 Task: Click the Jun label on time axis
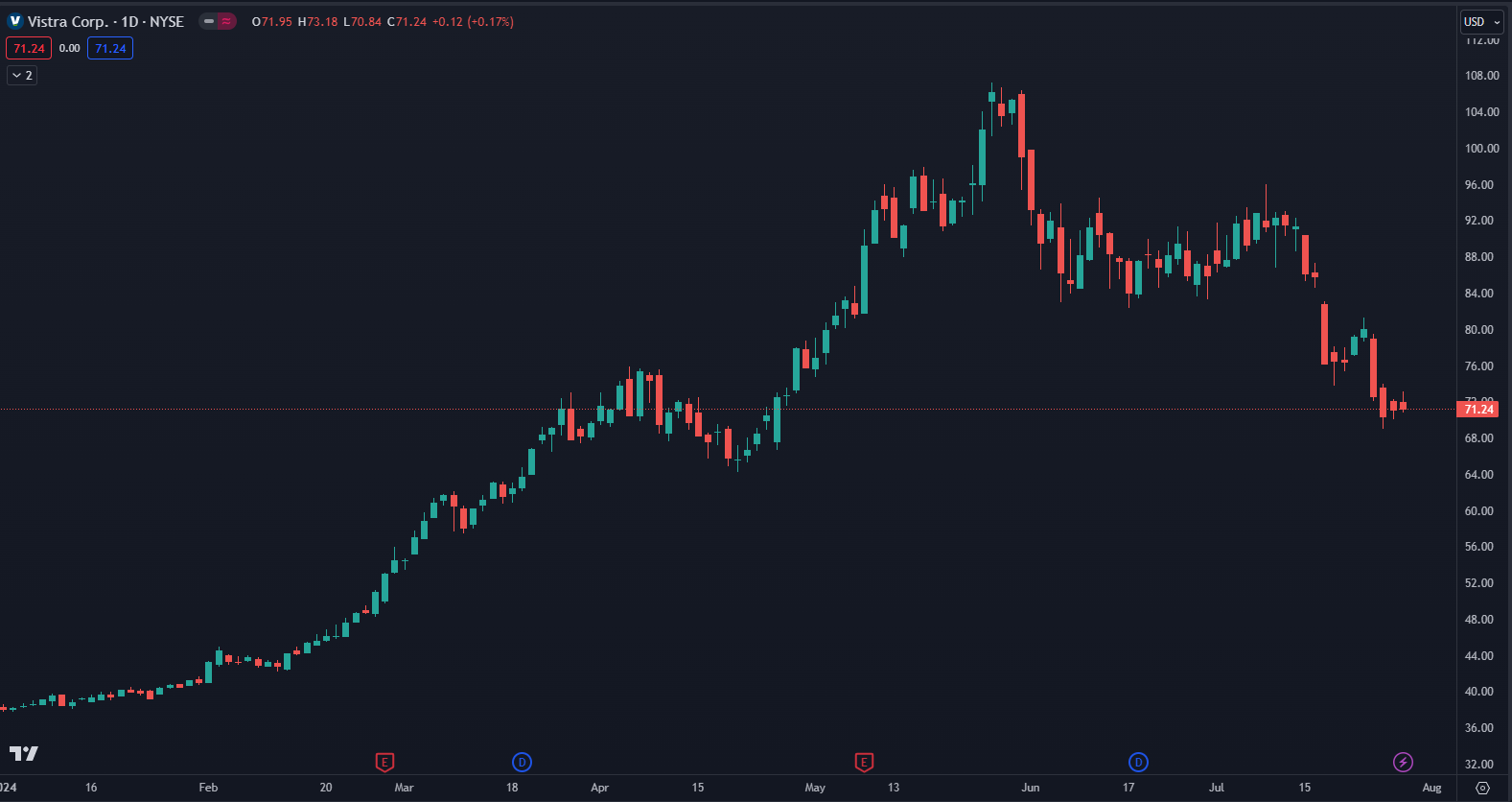point(1031,788)
